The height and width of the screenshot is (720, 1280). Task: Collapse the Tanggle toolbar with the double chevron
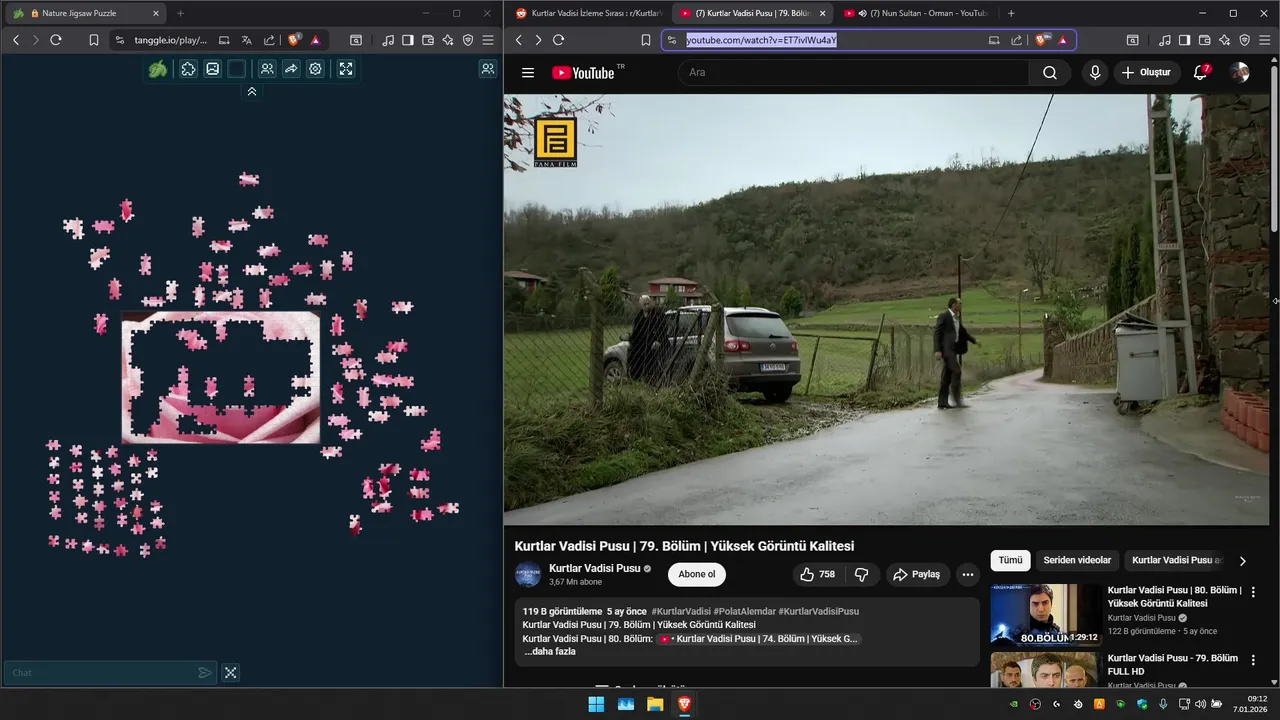(252, 91)
